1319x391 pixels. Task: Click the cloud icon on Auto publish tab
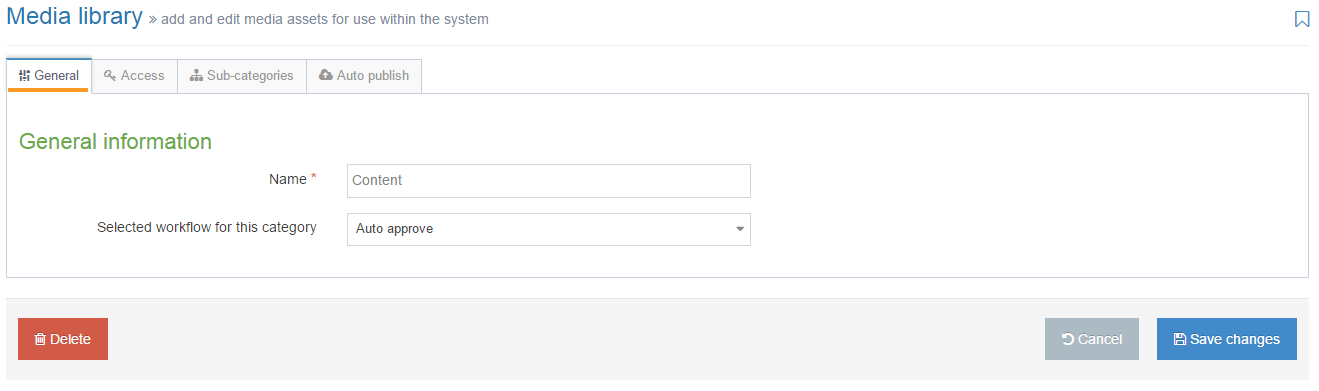[326, 76]
